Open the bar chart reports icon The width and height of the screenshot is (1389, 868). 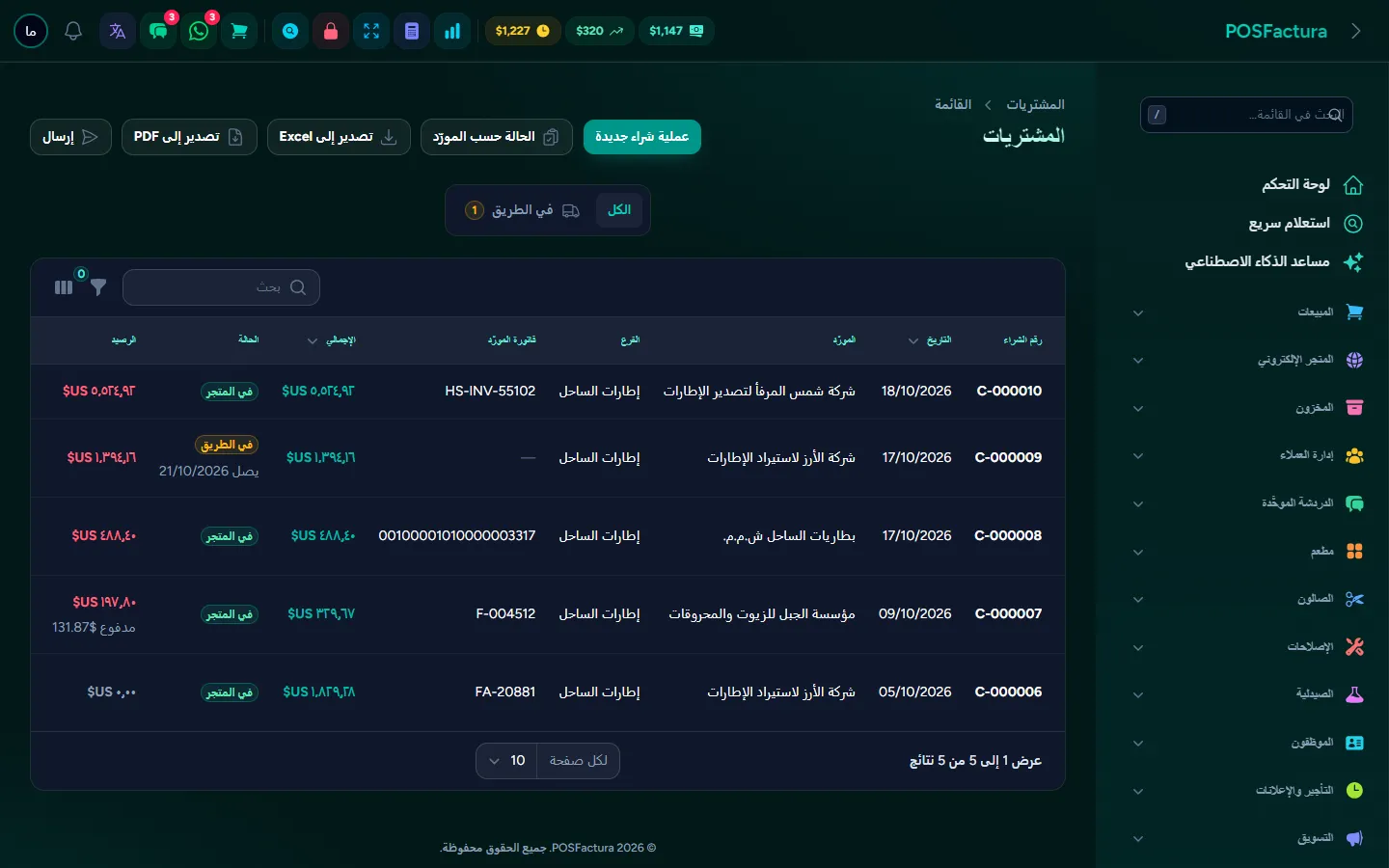point(452,31)
